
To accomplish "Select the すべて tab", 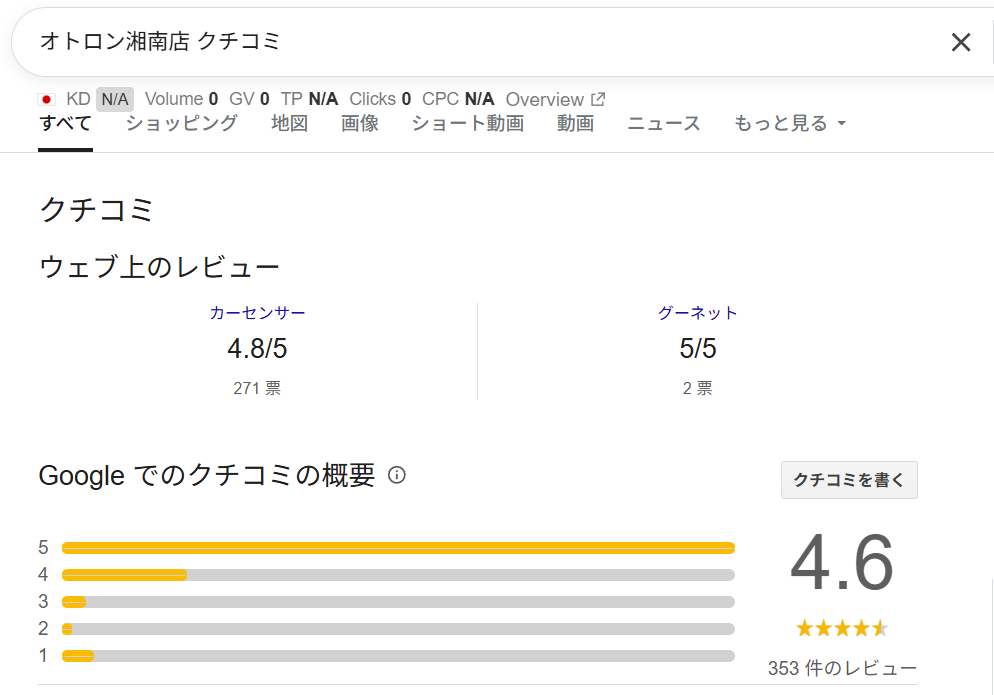I will (65, 124).
